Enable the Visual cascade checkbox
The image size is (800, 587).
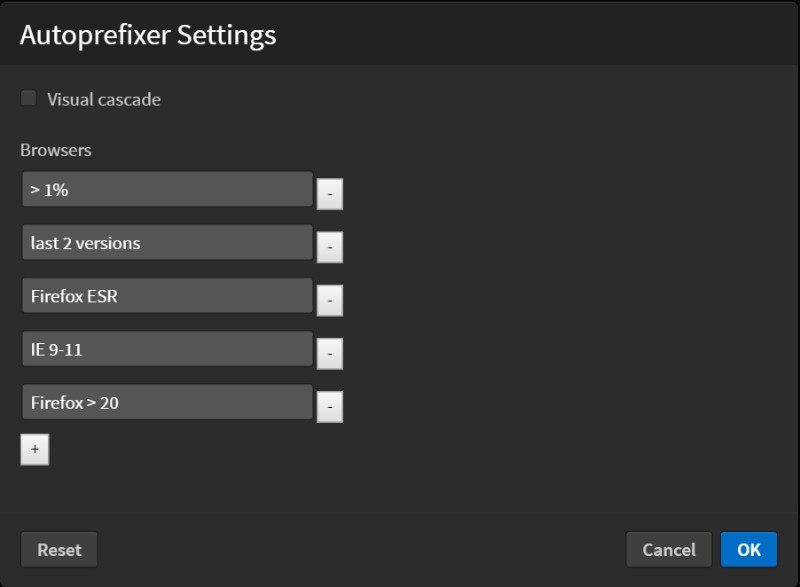(28, 98)
